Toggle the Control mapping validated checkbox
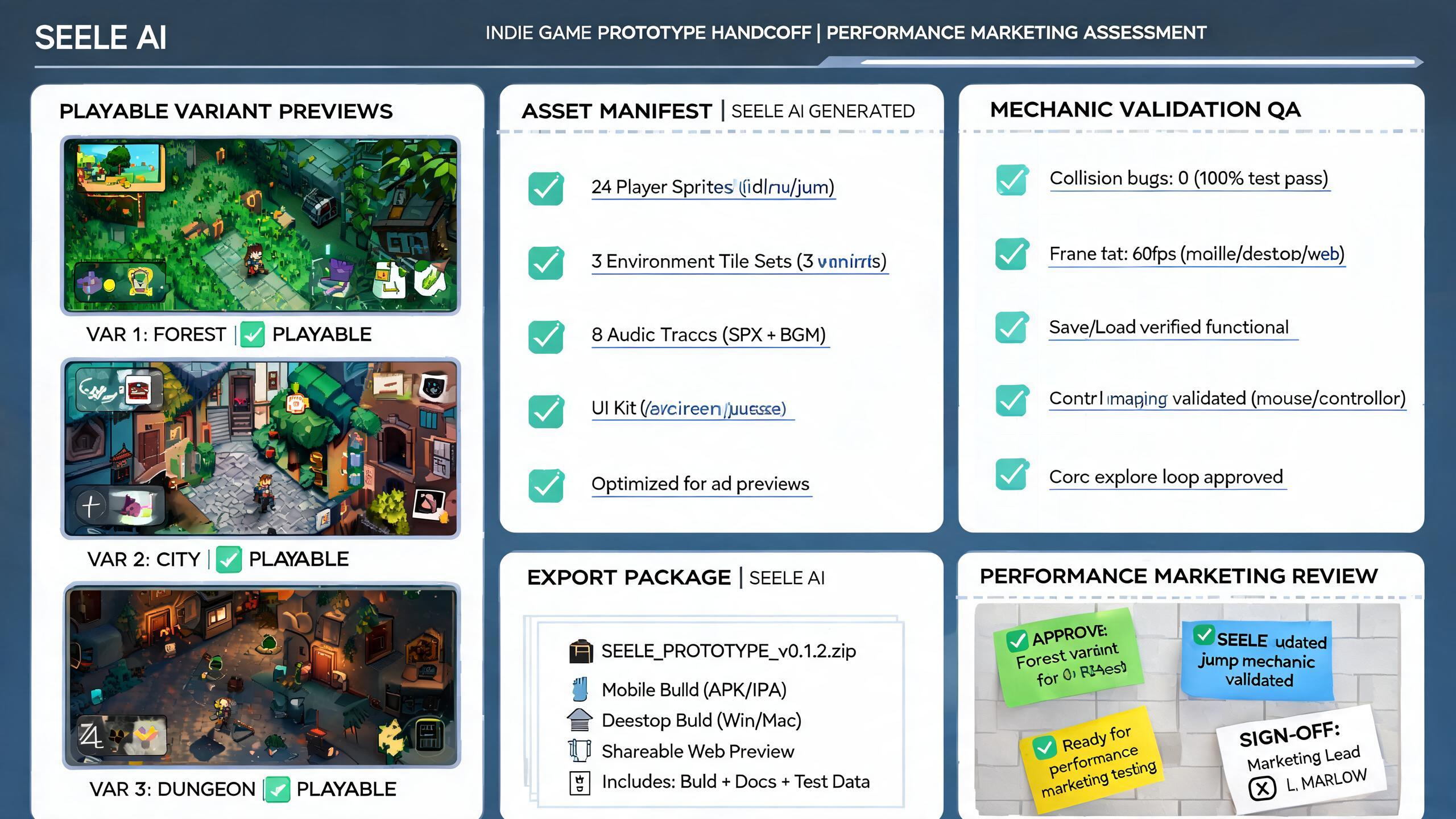 tap(1011, 400)
